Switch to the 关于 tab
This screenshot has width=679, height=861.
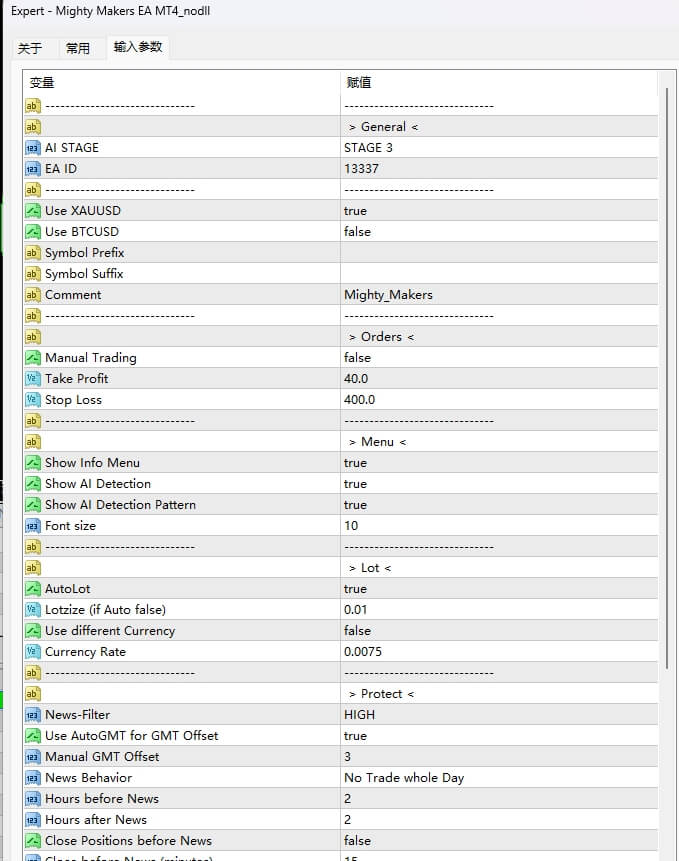pos(30,48)
